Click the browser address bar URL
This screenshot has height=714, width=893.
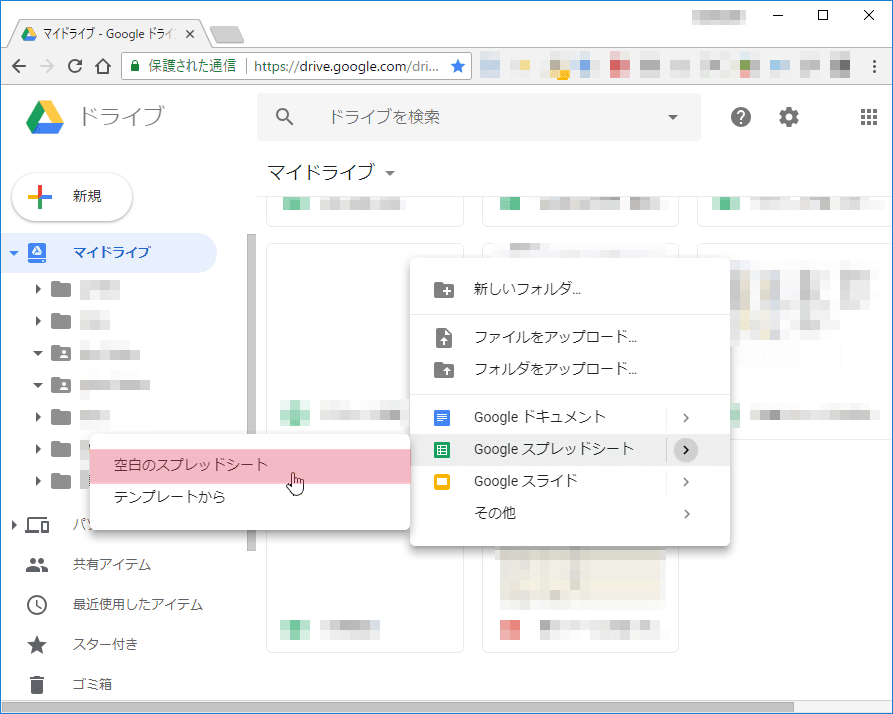[346, 66]
